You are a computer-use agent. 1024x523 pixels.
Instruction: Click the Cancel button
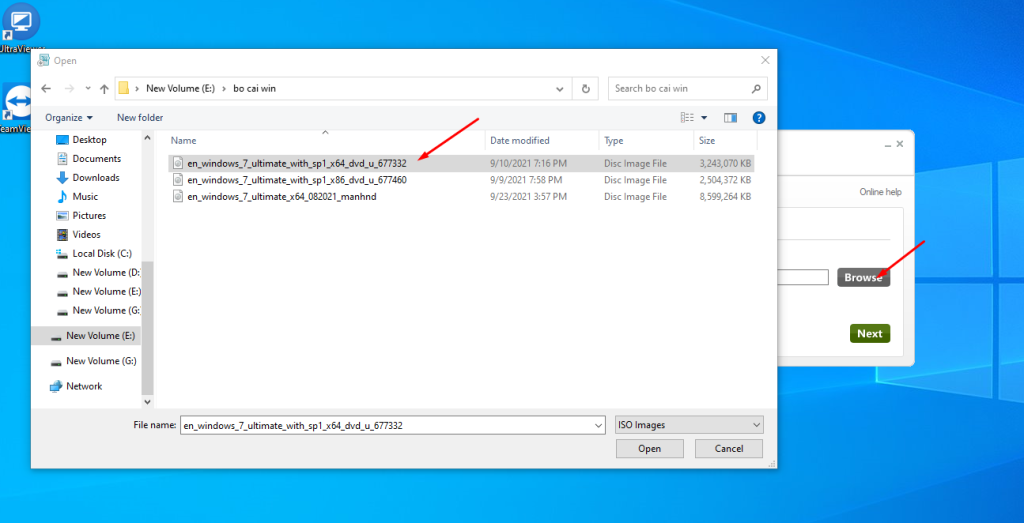pyautogui.click(x=728, y=449)
